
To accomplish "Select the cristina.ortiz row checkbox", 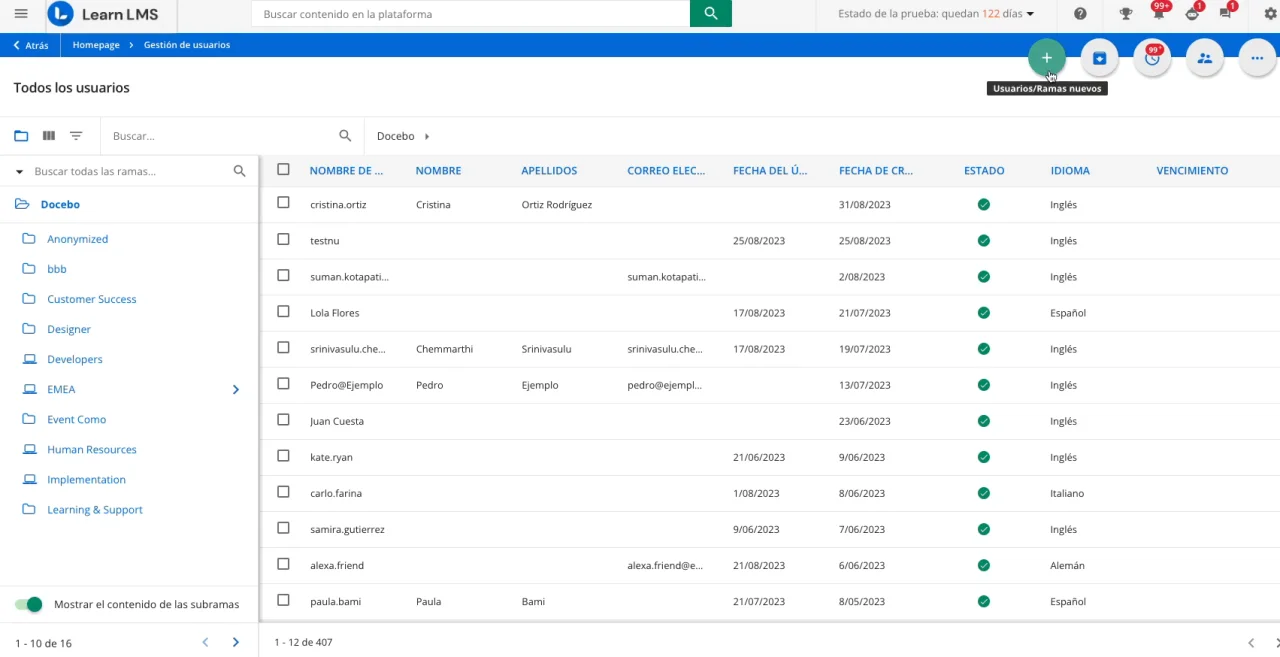I will (283, 203).
